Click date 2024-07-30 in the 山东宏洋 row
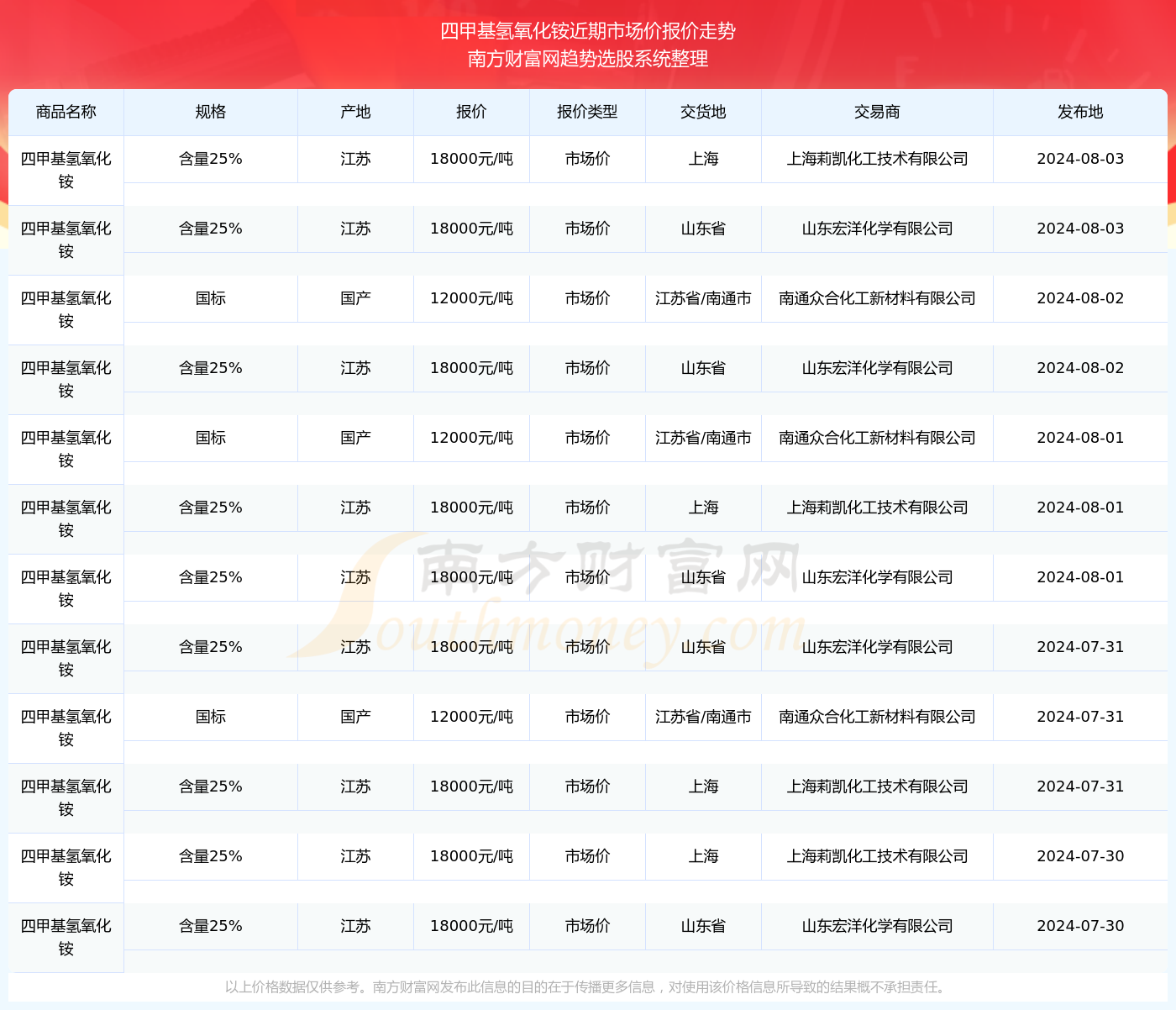This screenshot has width=1176, height=1010. (x=1080, y=926)
